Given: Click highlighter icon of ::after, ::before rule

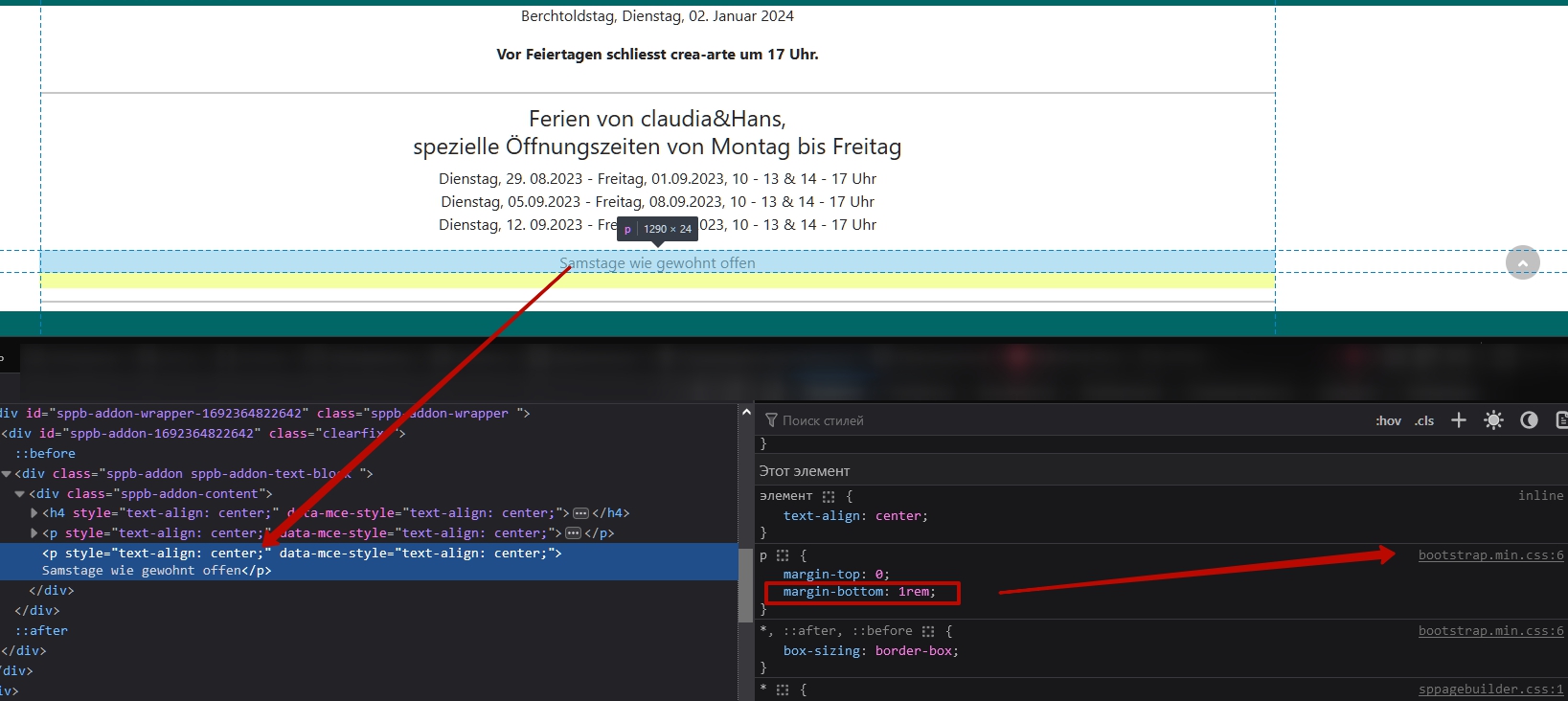Looking at the screenshot, I should 927,631.
